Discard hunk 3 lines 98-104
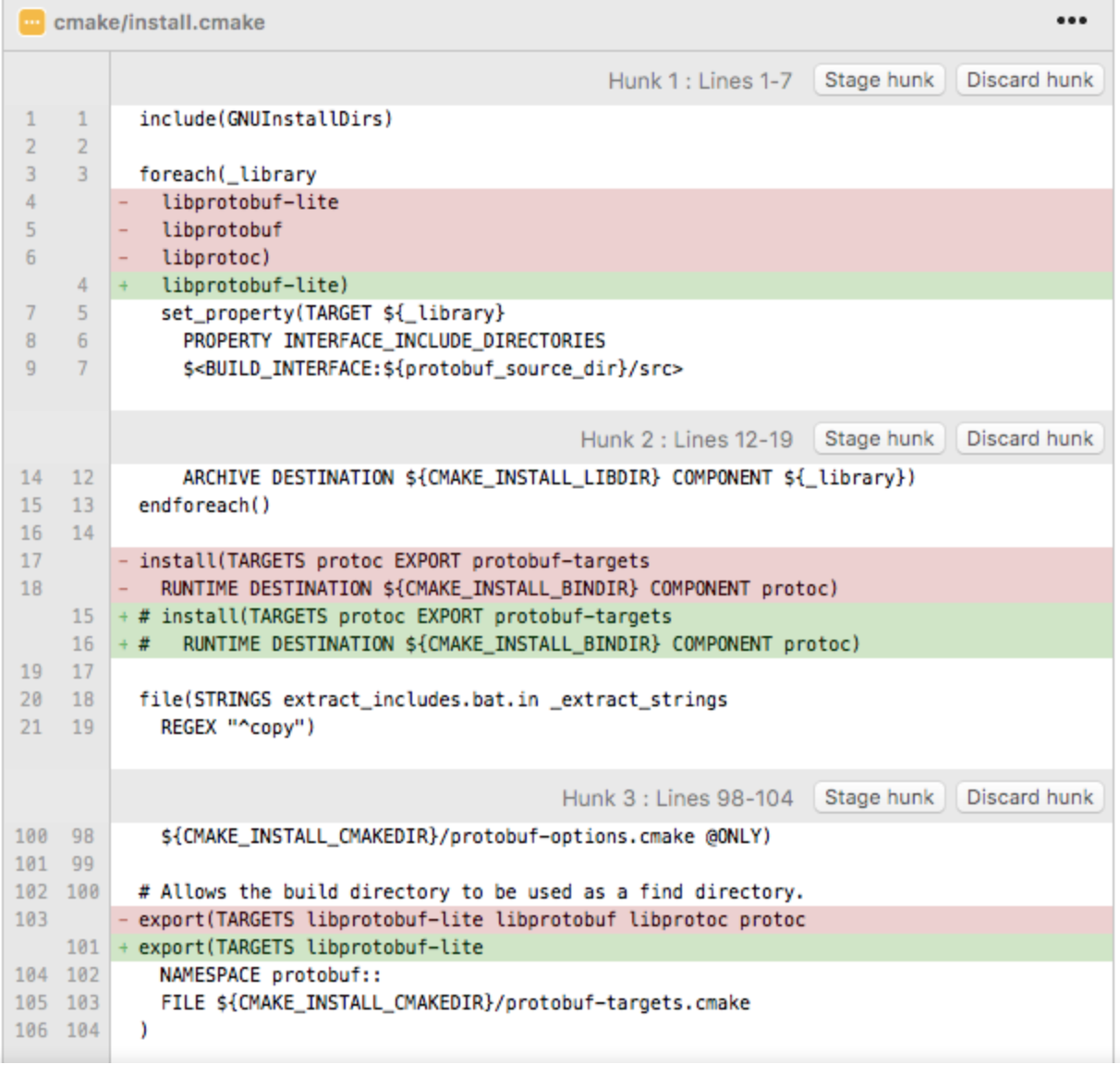Image resolution: width=1120 pixels, height=1065 pixels. pyautogui.click(x=1029, y=798)
